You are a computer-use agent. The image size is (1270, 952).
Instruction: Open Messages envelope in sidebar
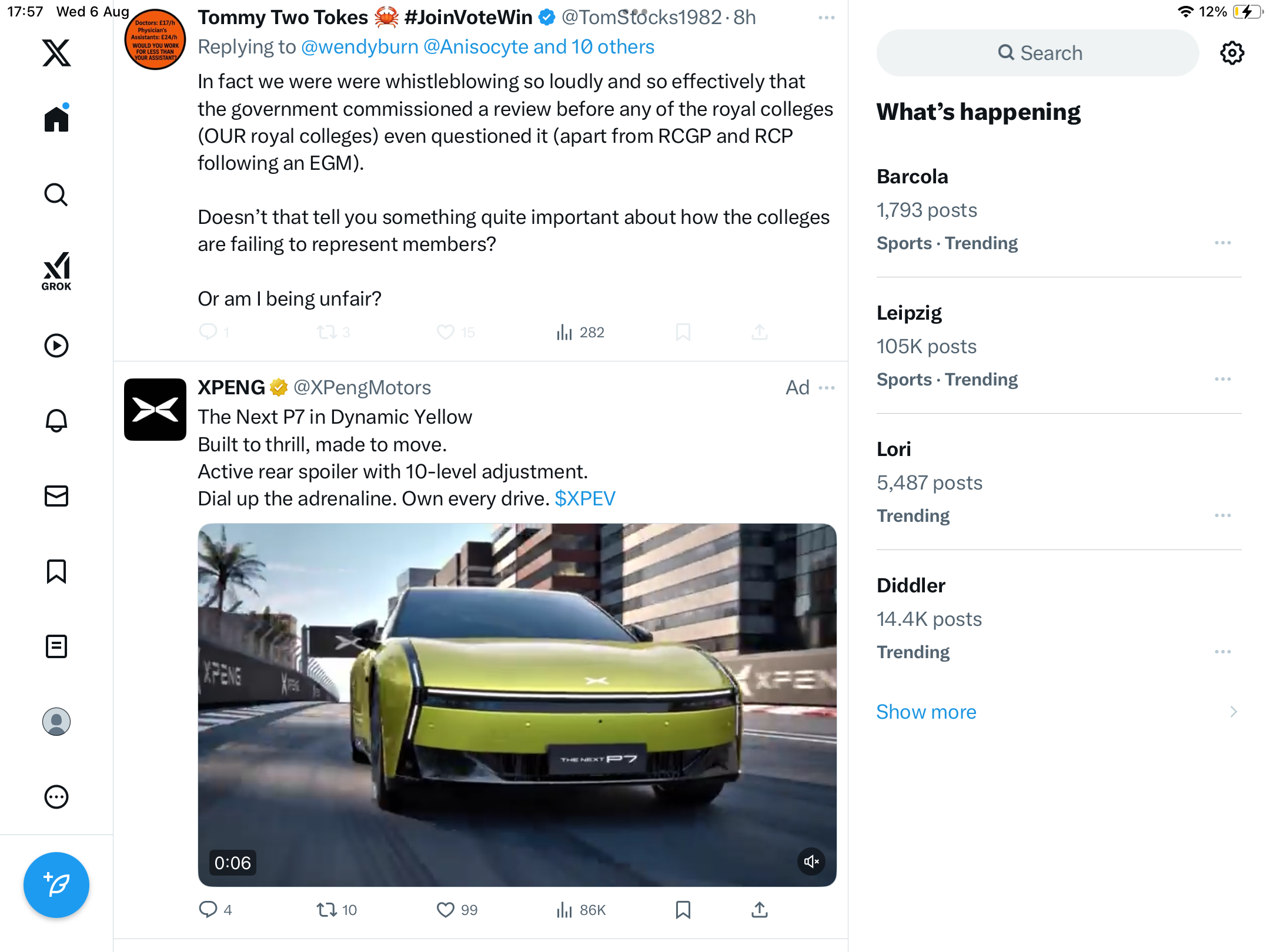pos(56,496)
